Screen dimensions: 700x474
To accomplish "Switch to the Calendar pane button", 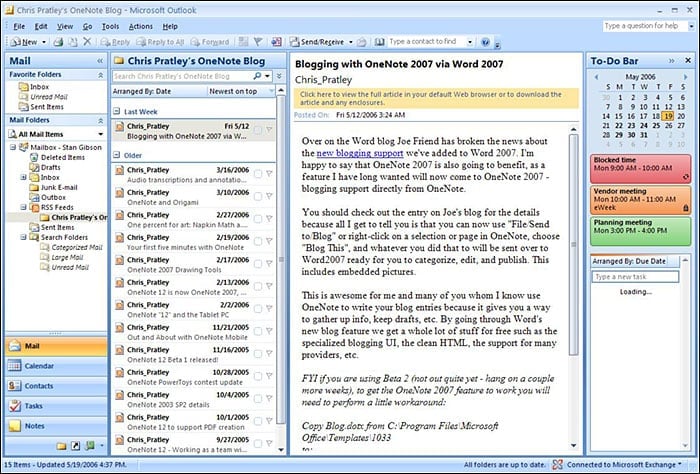I will [56, 366].
